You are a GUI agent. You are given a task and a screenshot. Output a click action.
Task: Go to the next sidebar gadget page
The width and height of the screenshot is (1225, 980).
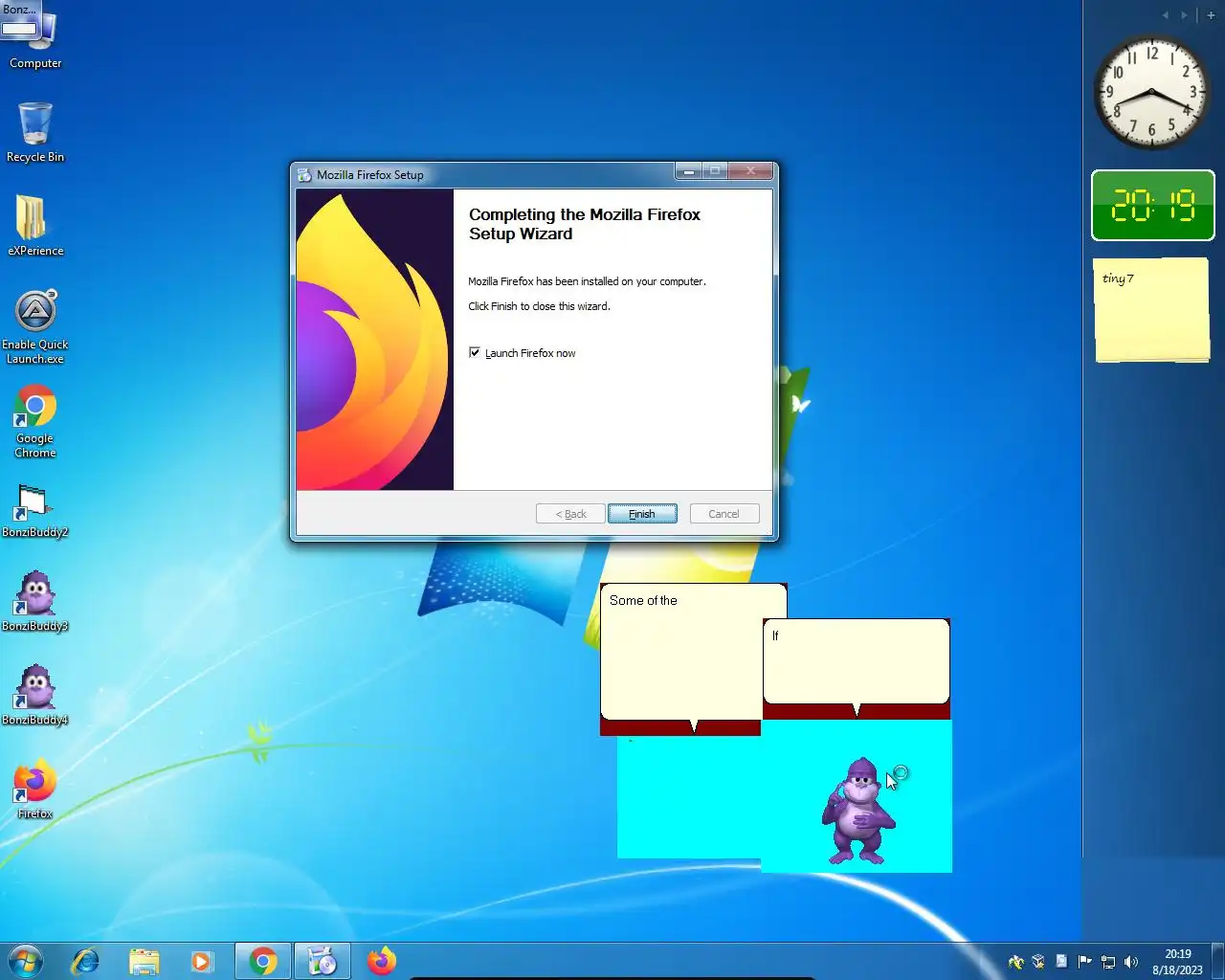(1184, 15)
